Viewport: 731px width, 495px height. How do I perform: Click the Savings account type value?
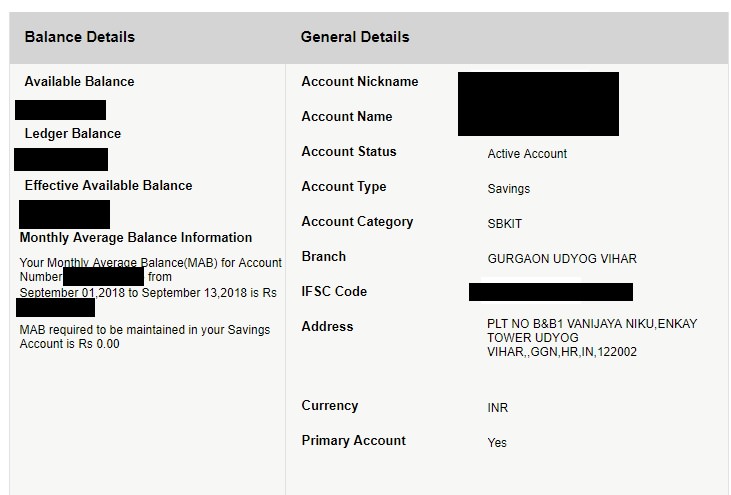(508, 189)
